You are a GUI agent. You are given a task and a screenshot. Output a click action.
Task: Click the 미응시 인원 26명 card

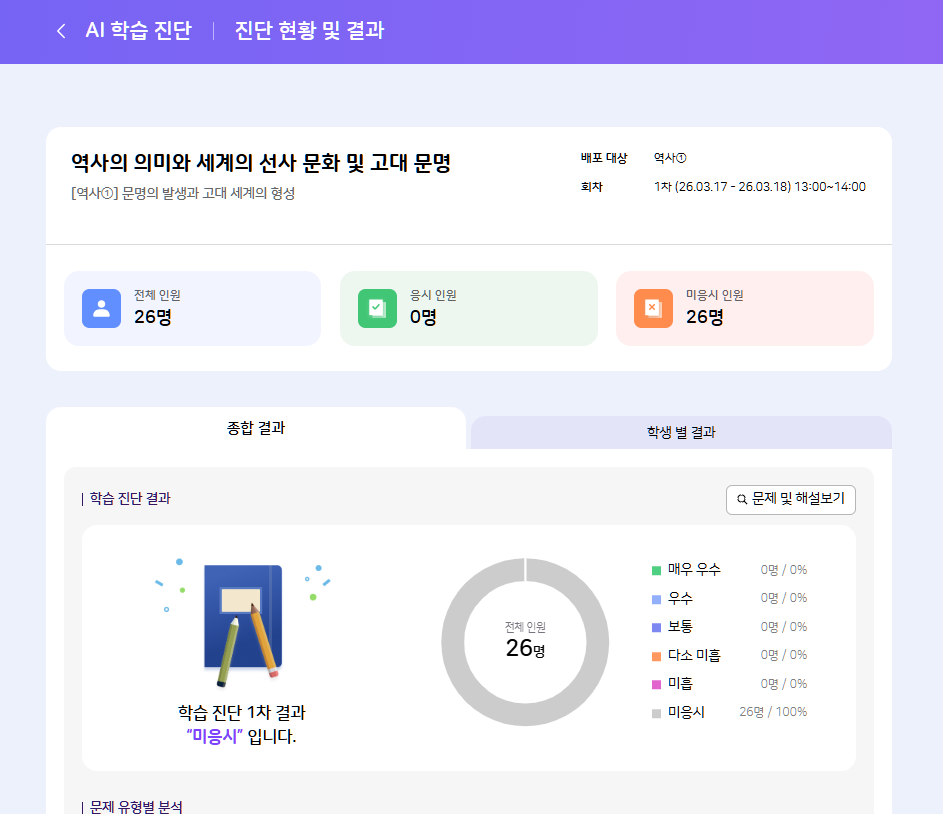coord(744,308)
